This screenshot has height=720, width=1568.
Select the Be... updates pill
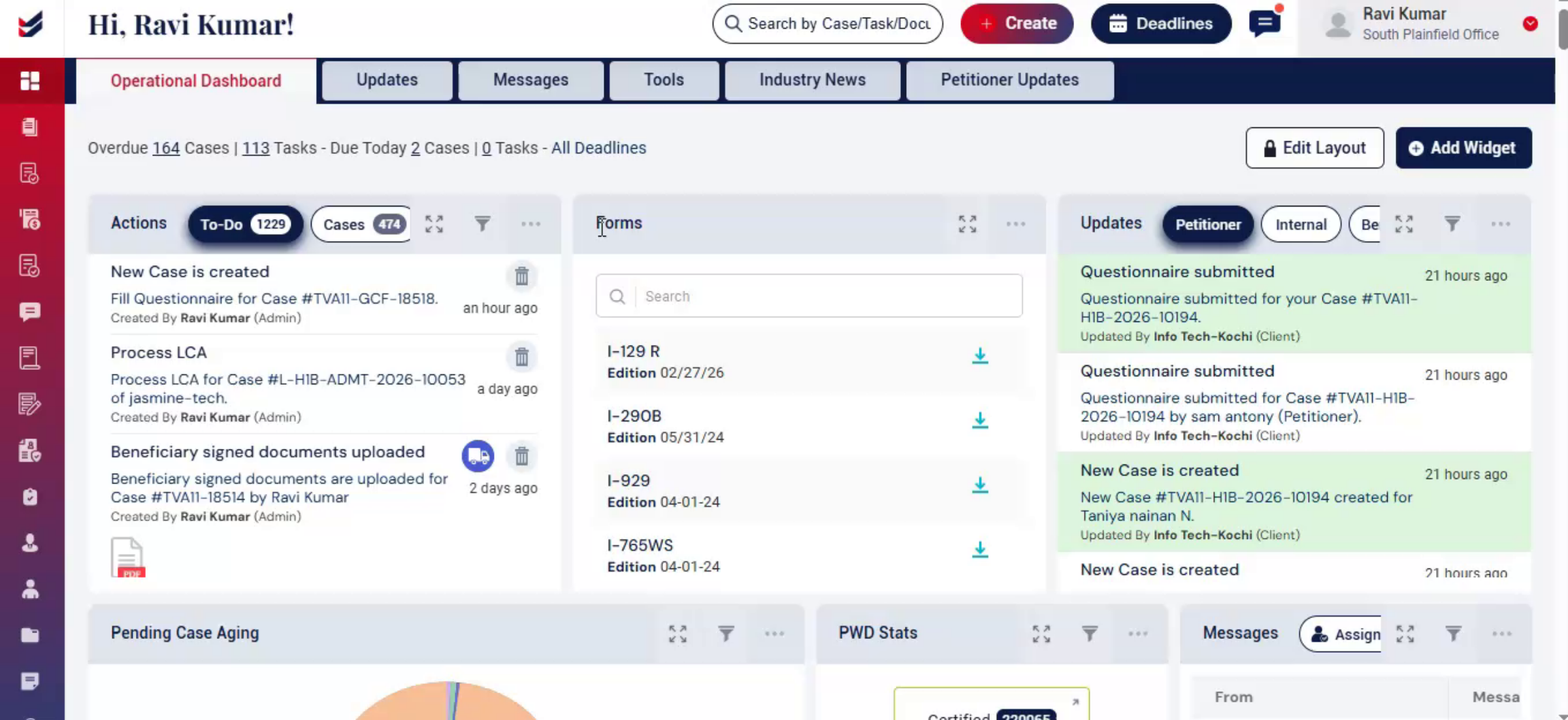[x=1365, y=224]
